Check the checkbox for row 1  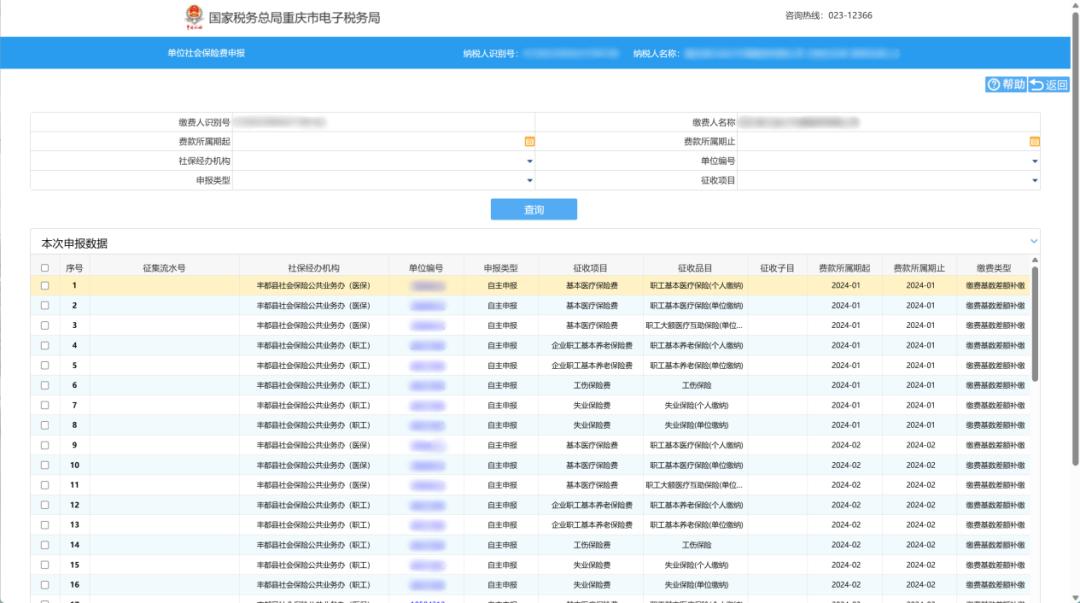45,286
